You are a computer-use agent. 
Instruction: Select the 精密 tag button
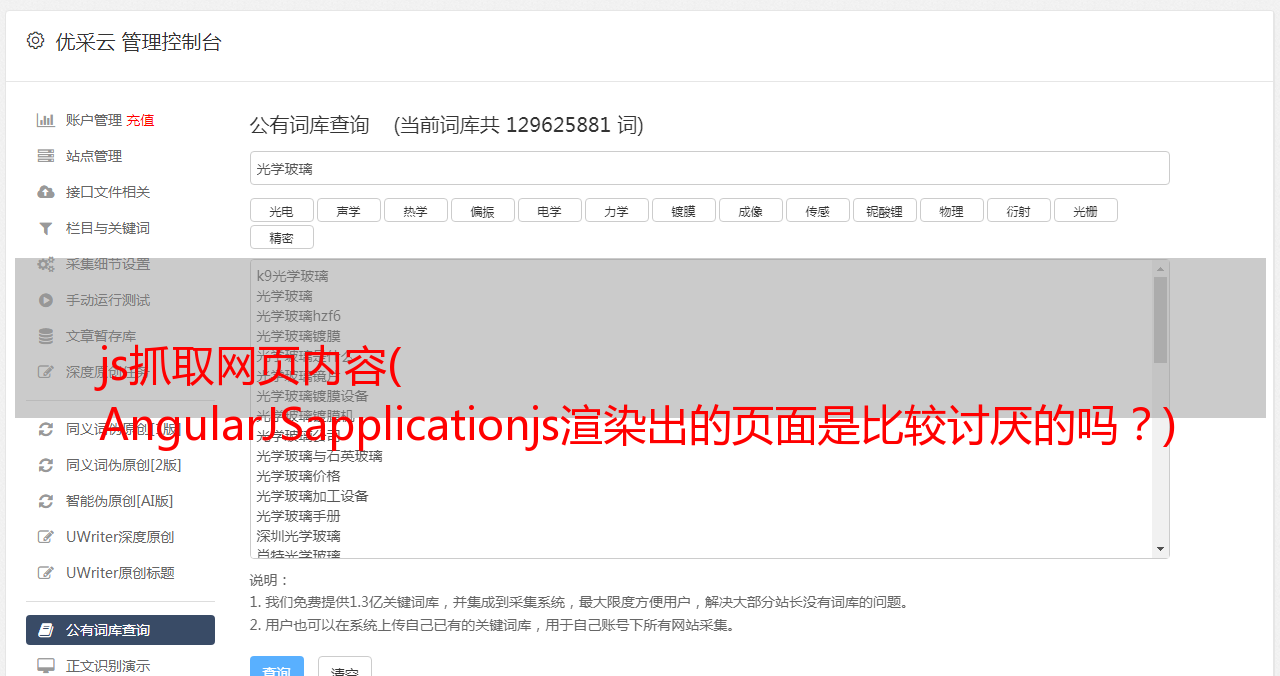[x=281, y=237]
